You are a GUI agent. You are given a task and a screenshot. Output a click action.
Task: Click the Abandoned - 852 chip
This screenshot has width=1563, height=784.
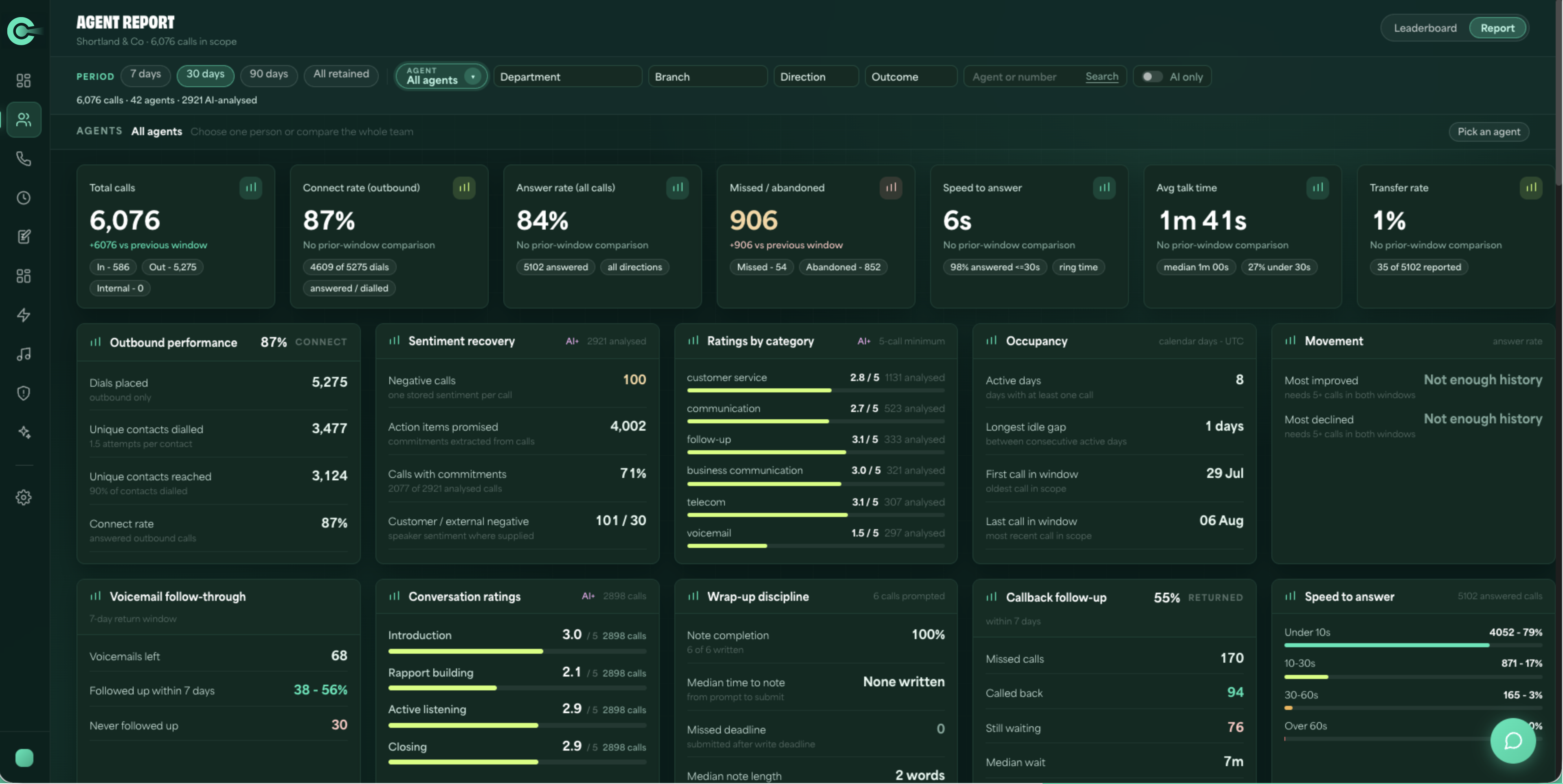(843, 267)
